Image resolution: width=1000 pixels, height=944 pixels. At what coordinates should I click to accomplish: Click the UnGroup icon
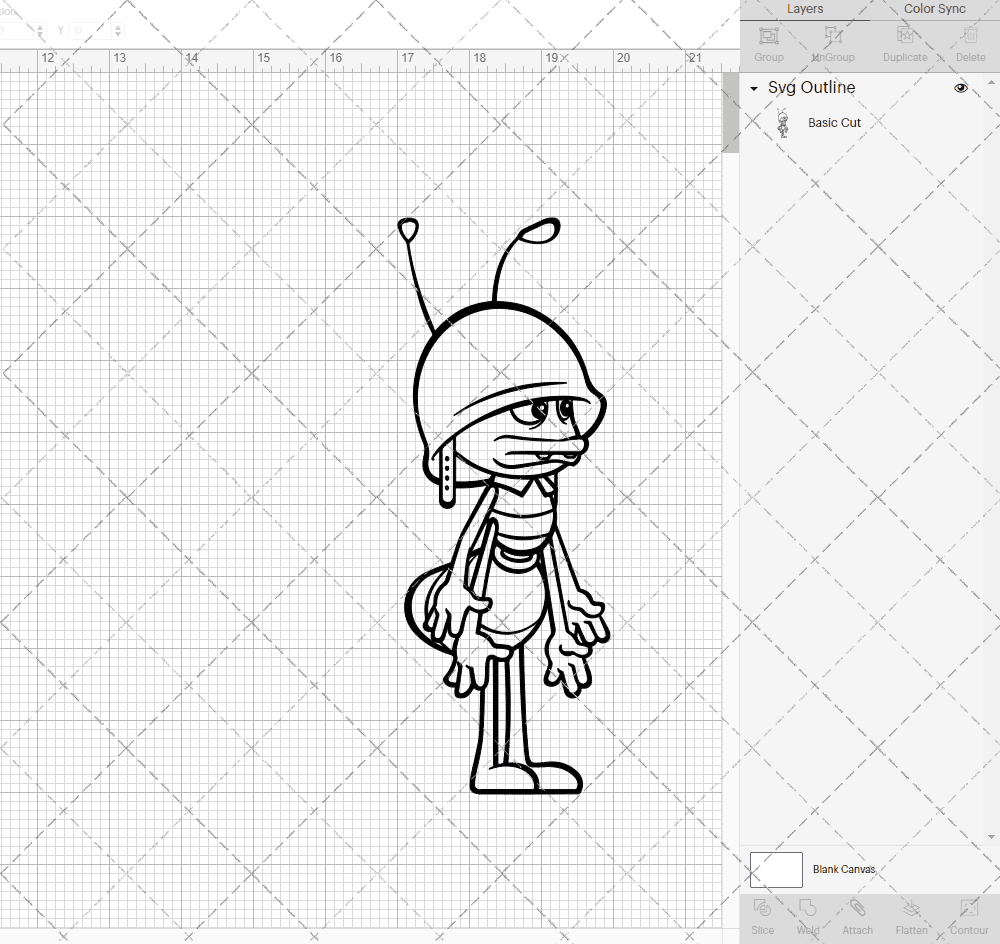pyautogui.click(x=832, y=36)
